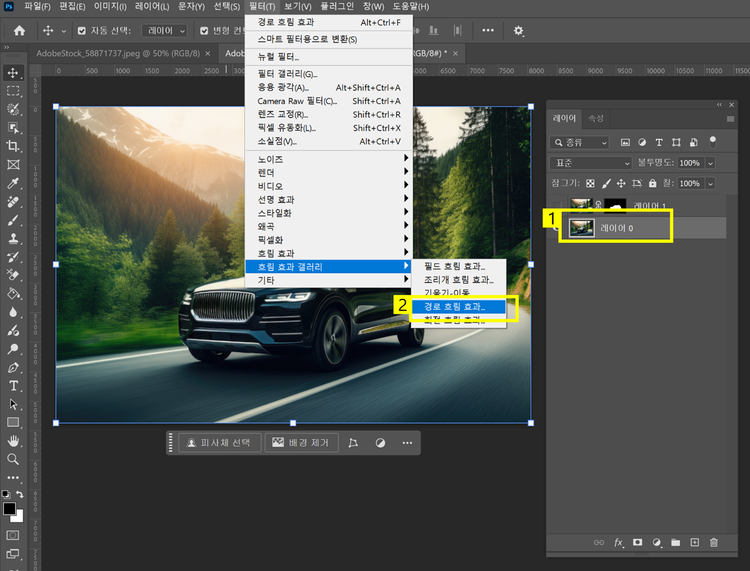Expand the 왜곡 submenu
This screenshot has width=750, height=571.
[x=329, y=226]
